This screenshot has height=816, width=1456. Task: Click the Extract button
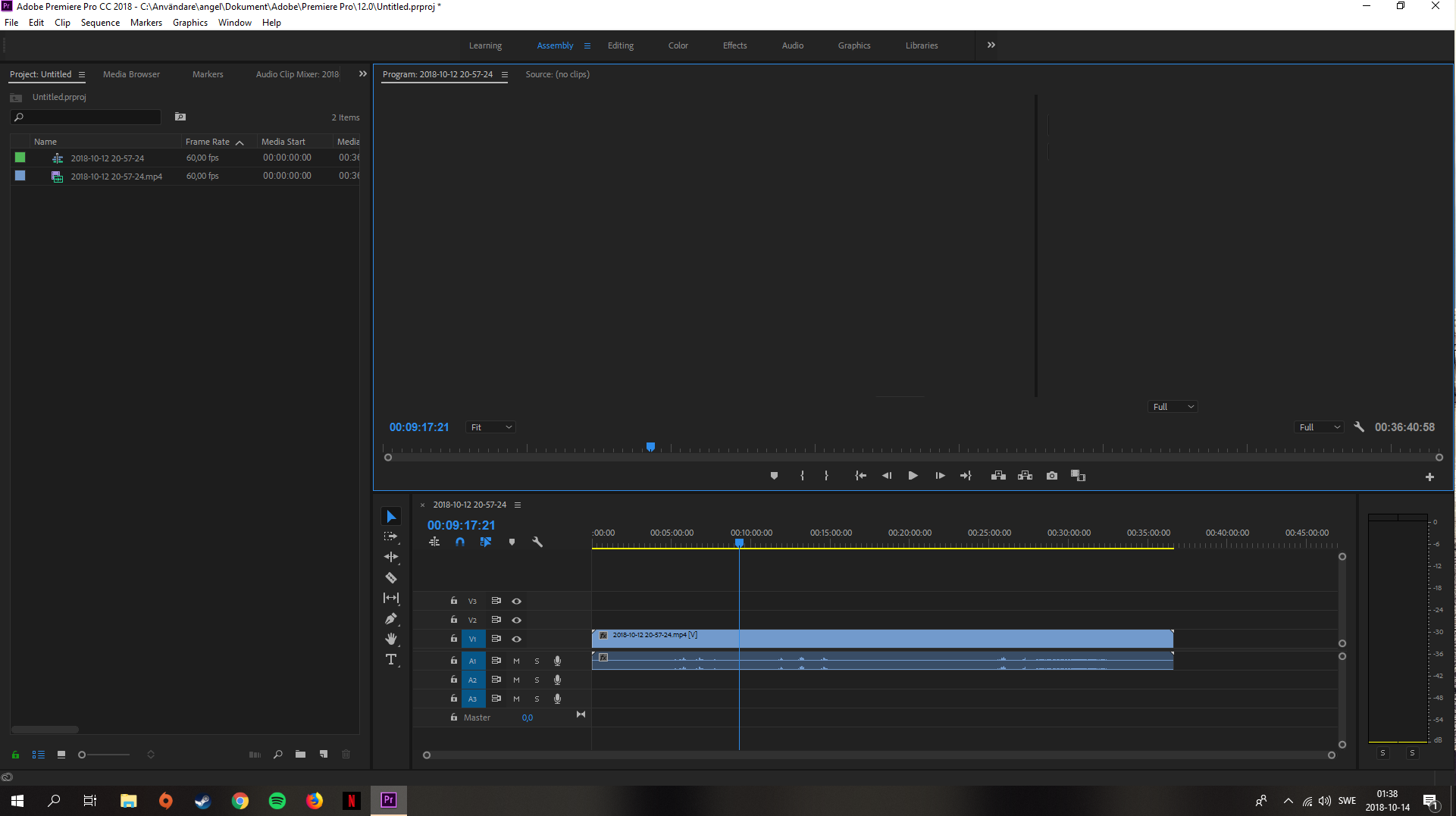[1025, 476]
